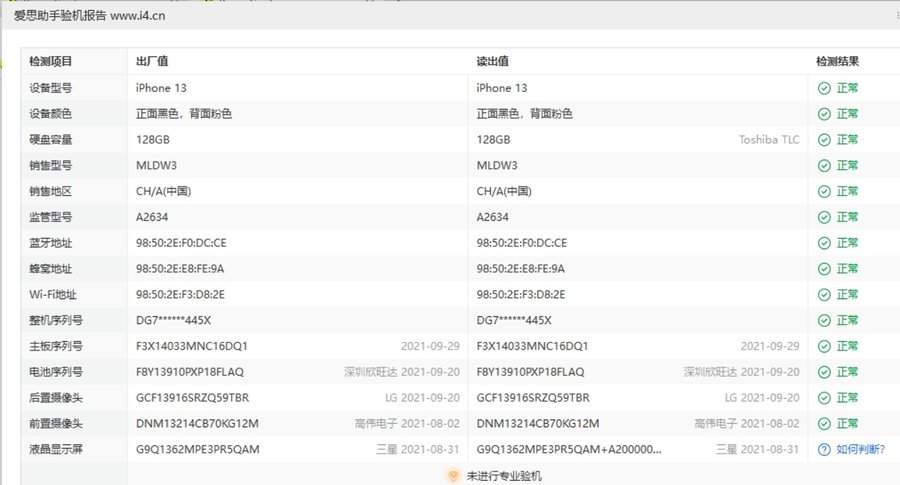The image size is (900, 485).
Task: Click the 检测结果 column header
Action: (x=837, y=61)
